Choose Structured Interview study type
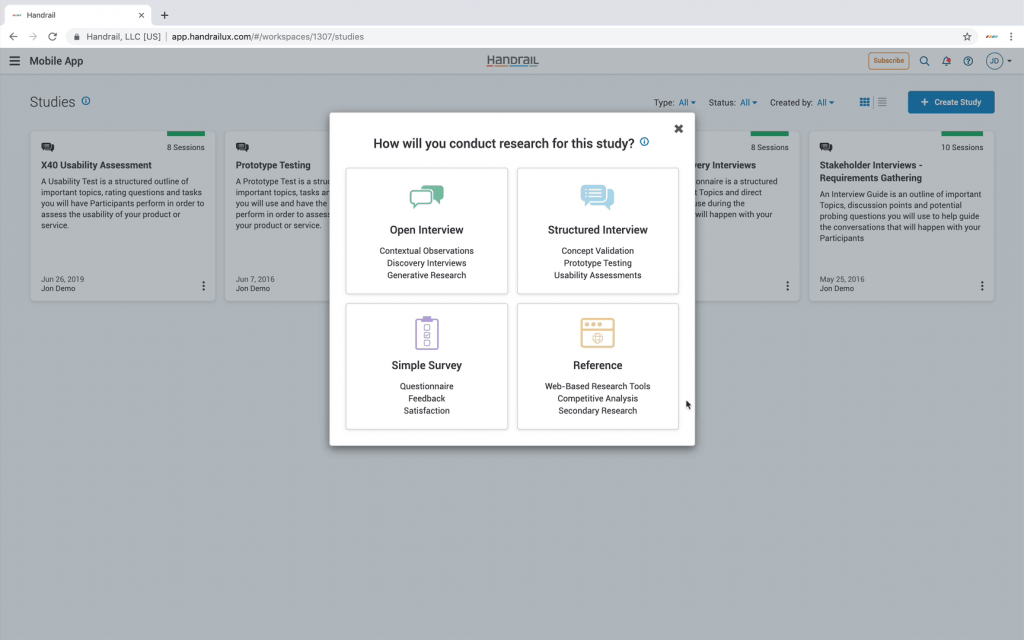The width and height of the screenshot is (1024, 640). tap(598, 231)
